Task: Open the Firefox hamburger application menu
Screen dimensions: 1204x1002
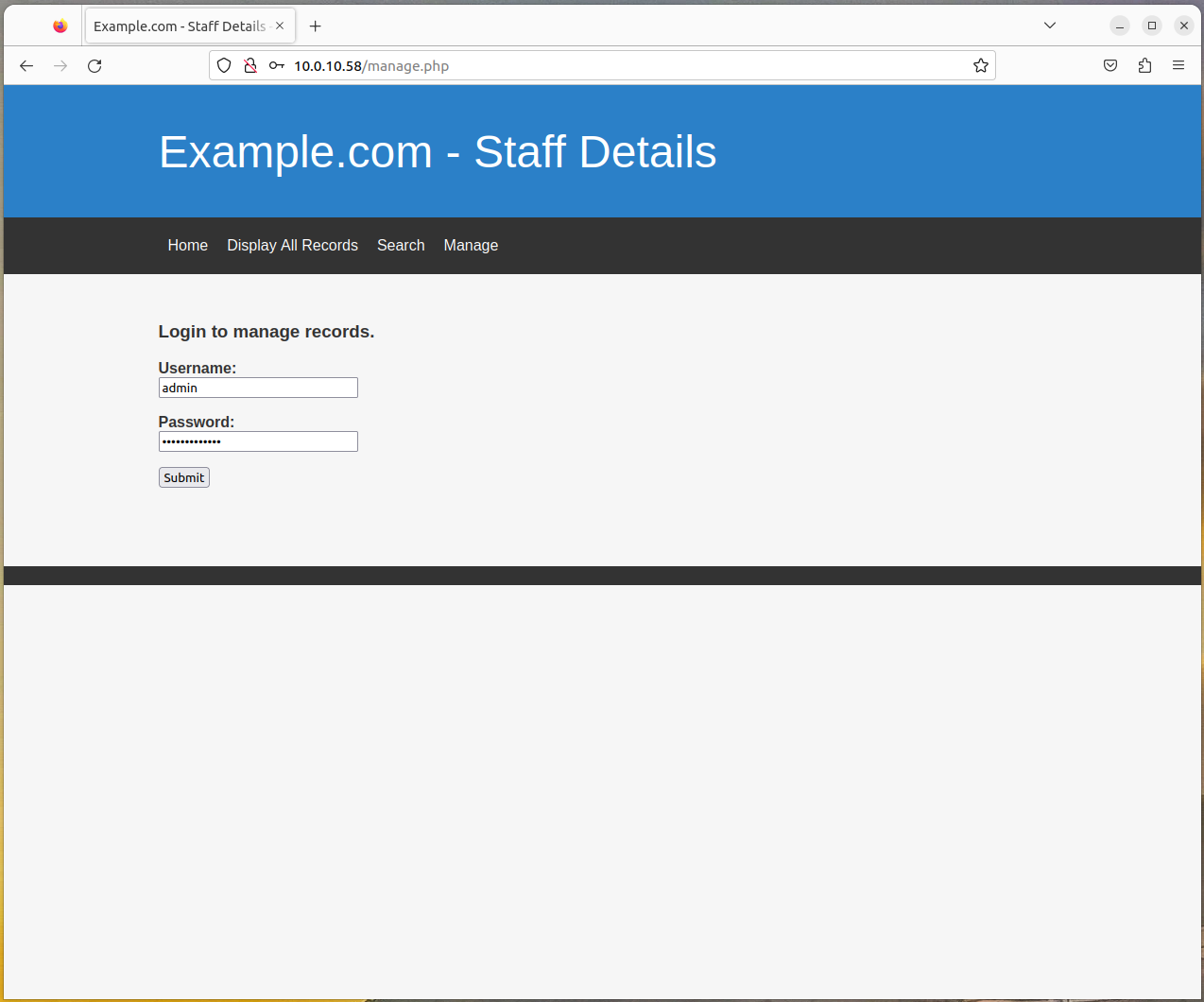Action: click(1178, 65)
